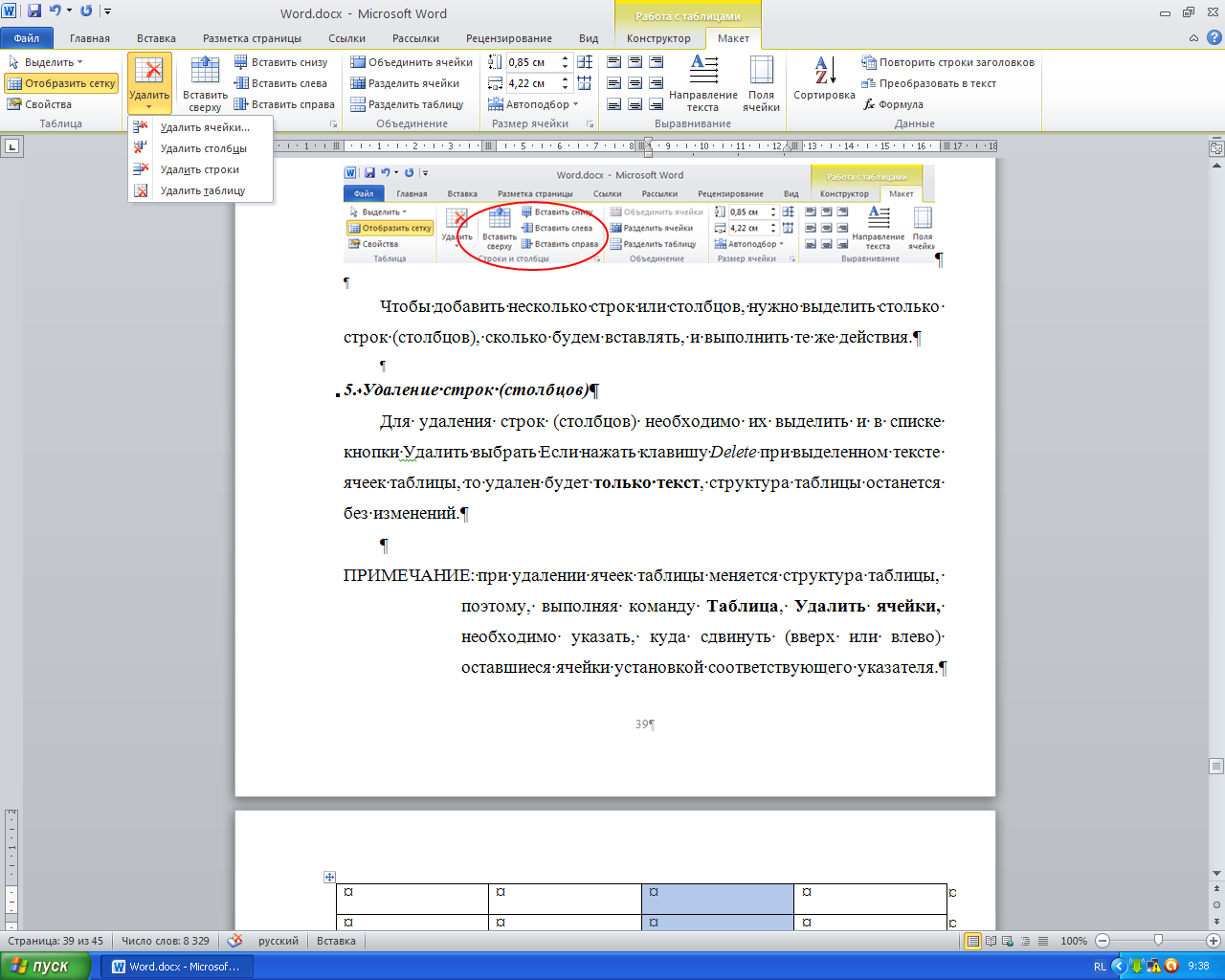This screenshot has height=980, width=1225.
Task: Open Размер ячейки dialog launcher
Action: click(x=590, y=124)
